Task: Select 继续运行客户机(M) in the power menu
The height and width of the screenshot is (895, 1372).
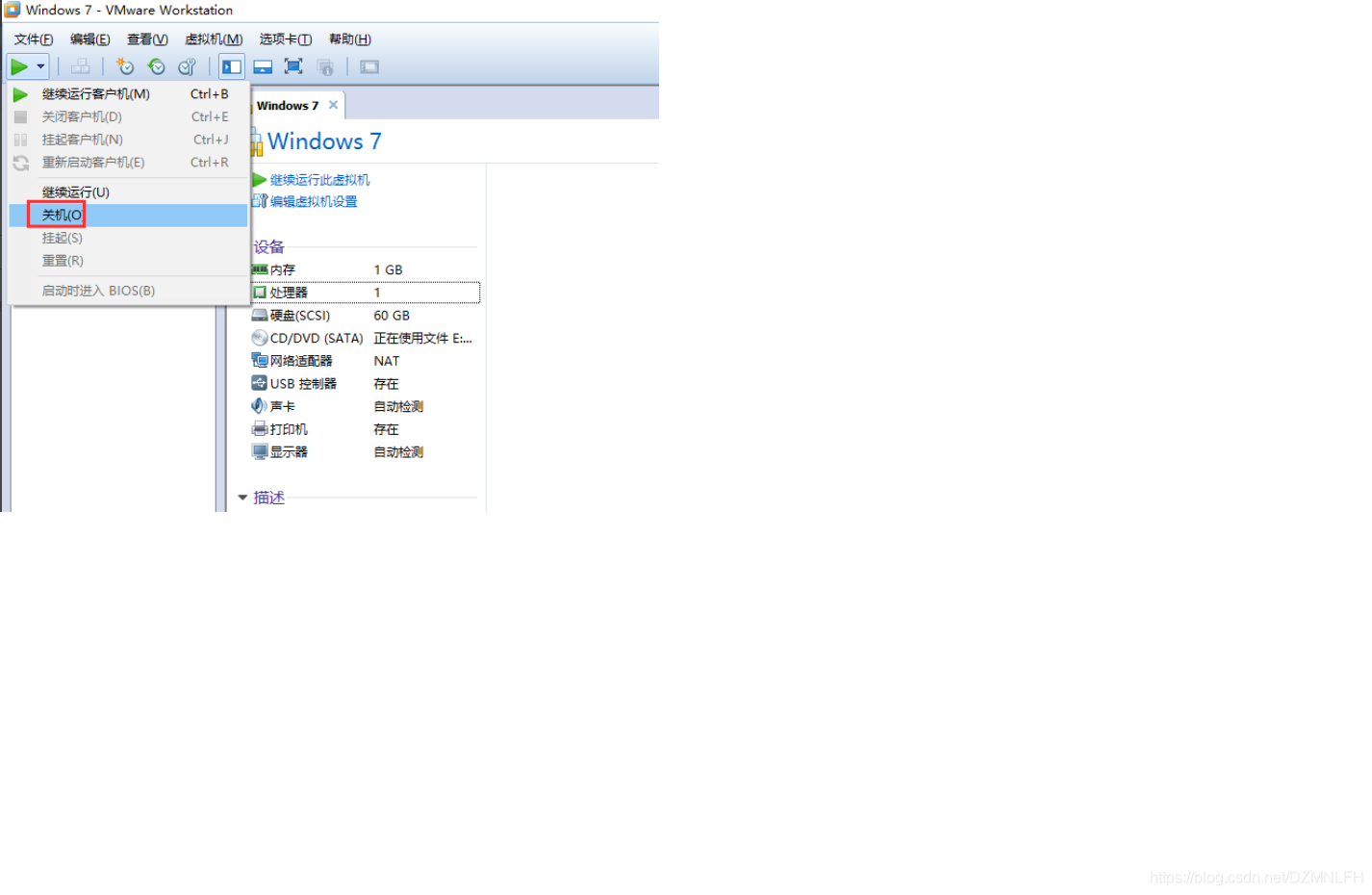Action: coord(128,94)
